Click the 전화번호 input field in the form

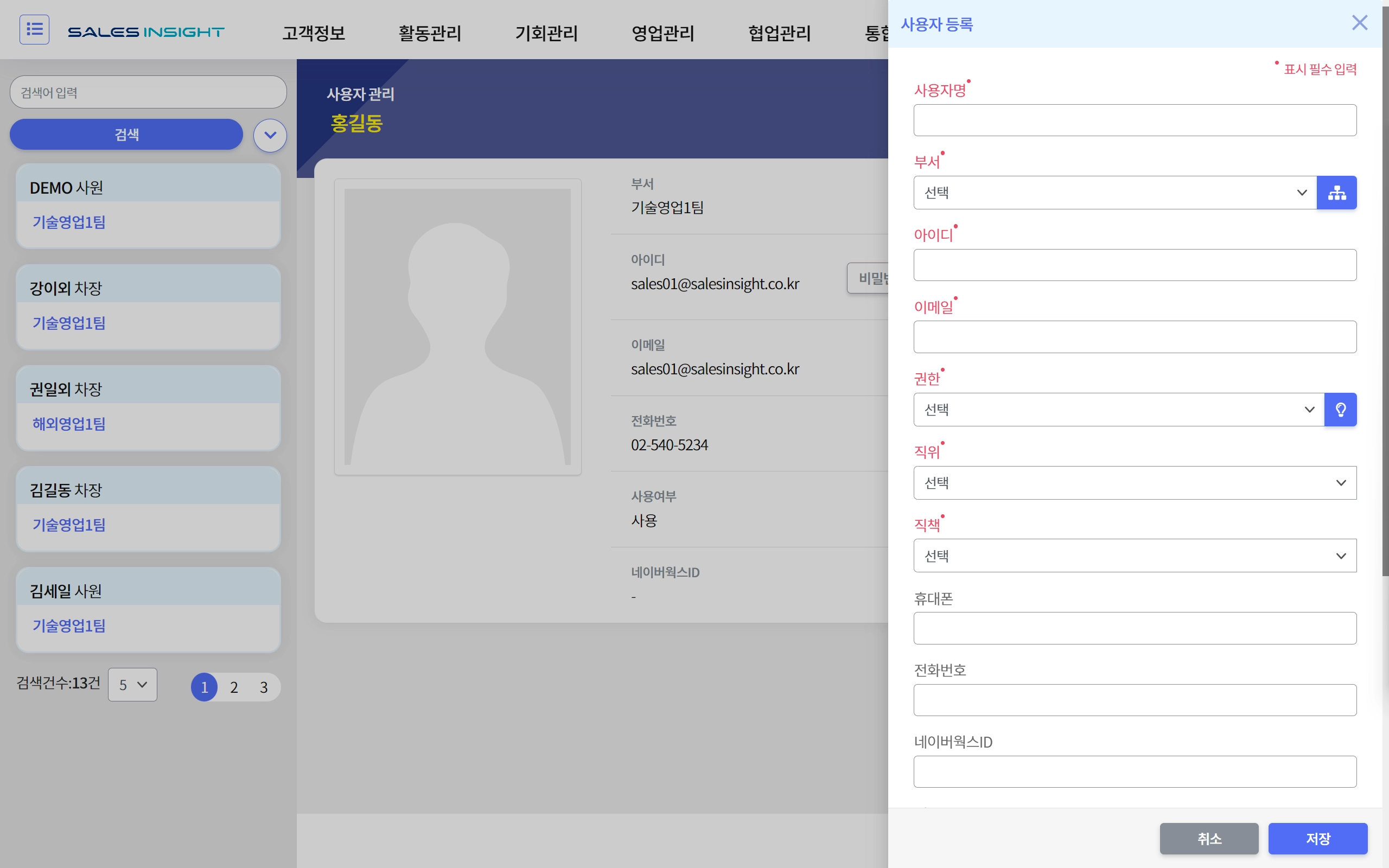coord(1135,700)
